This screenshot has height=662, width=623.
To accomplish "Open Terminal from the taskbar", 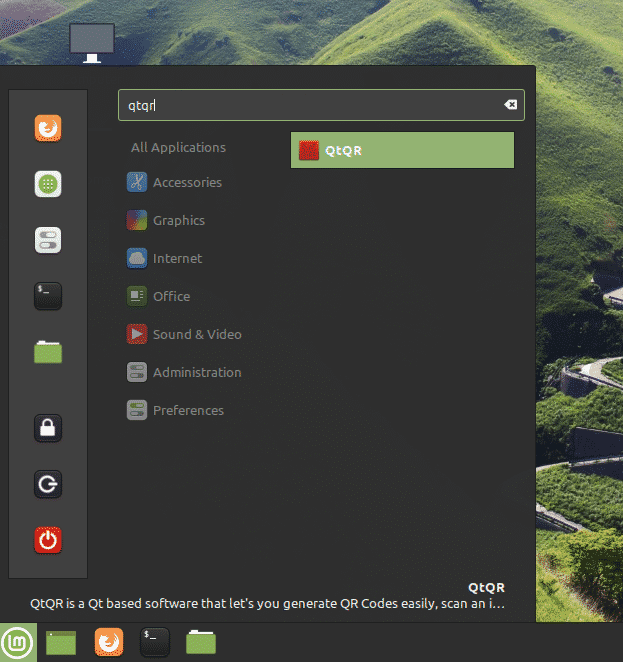I will tap(155, 642).
